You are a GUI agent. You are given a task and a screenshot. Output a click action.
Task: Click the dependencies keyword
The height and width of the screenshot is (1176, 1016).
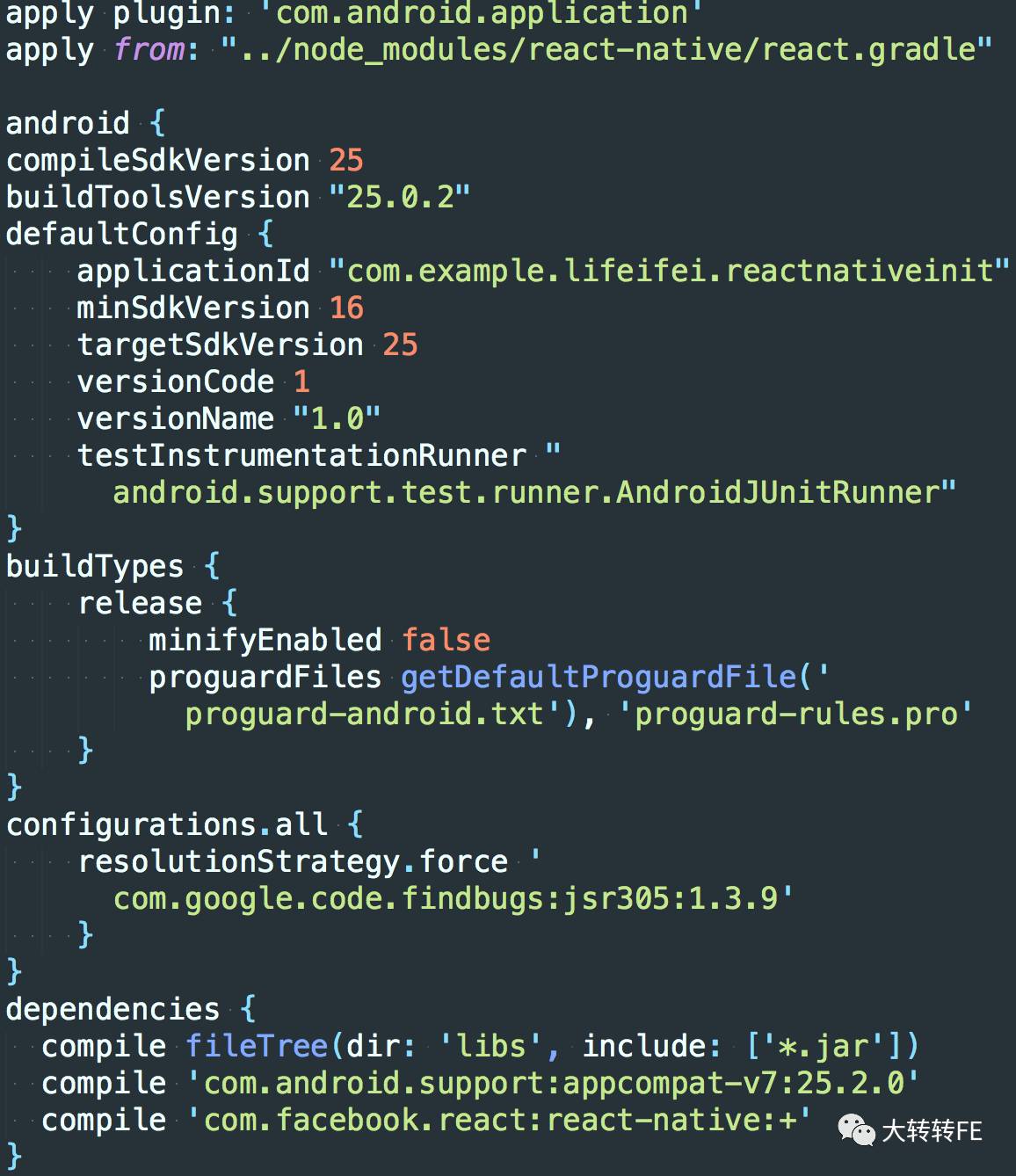(112, 1010)
